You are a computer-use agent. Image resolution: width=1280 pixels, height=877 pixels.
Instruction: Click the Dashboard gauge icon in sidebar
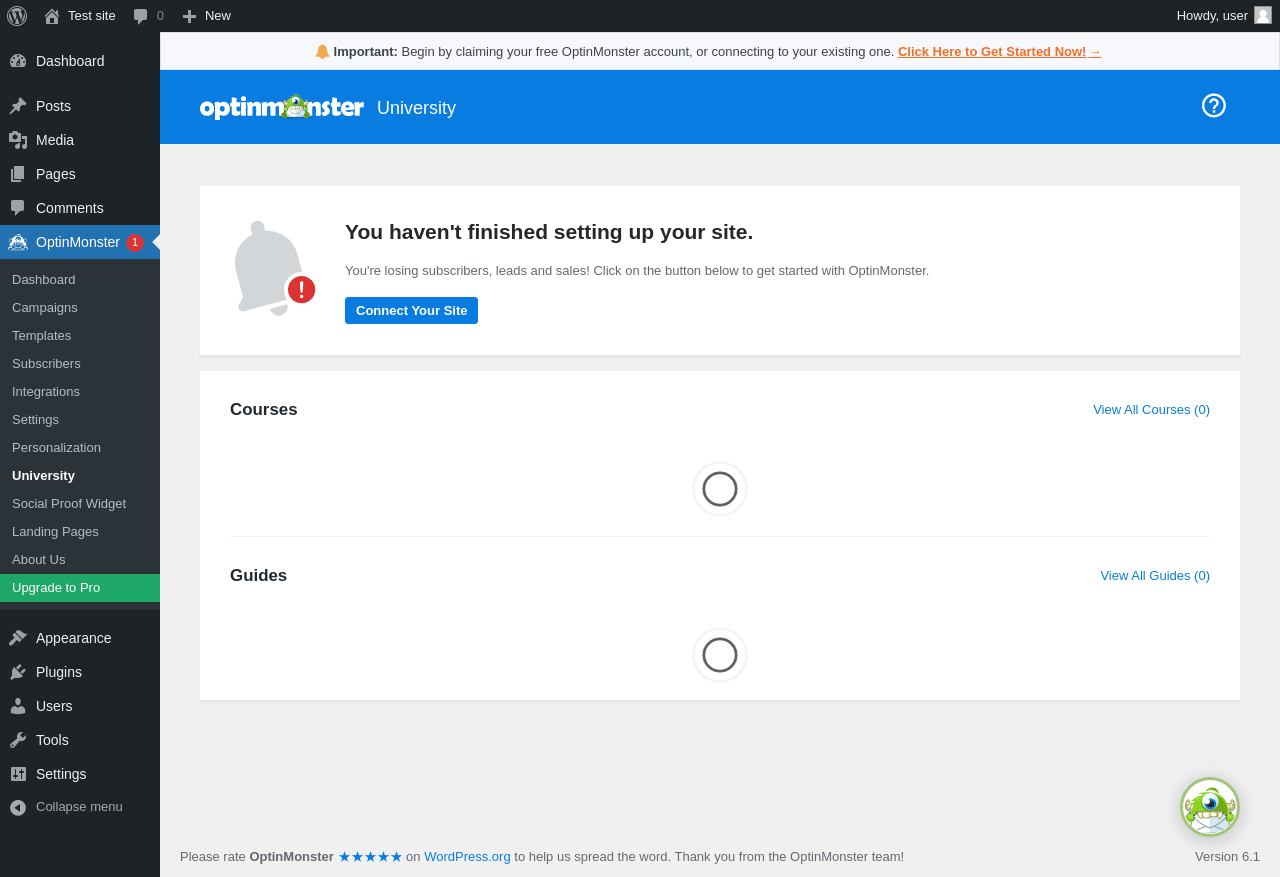[18, 61]
